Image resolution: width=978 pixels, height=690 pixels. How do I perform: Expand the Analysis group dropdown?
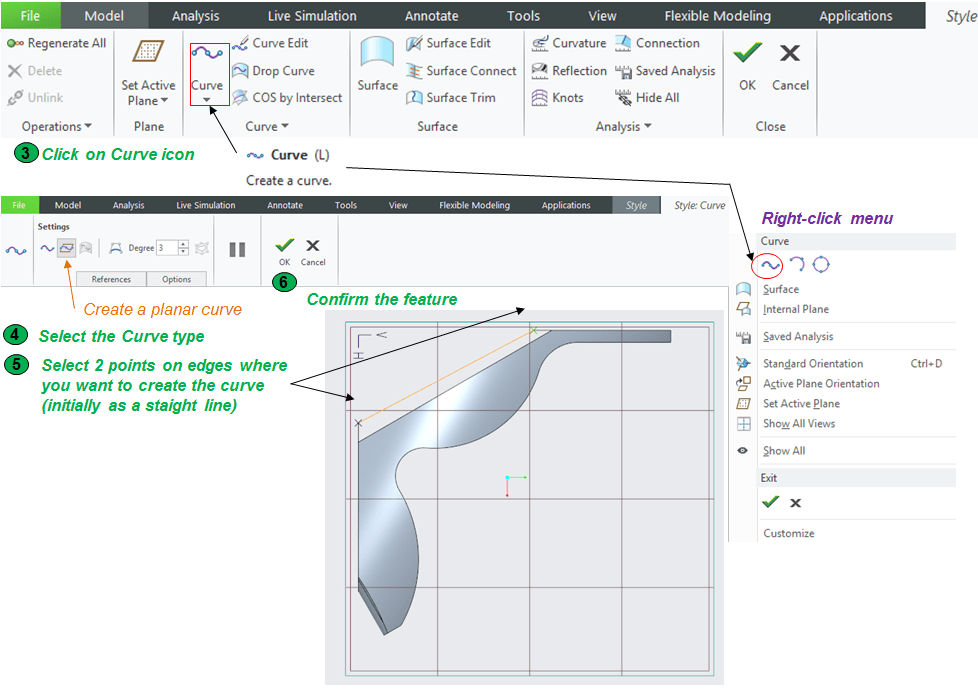click(623, 127)
